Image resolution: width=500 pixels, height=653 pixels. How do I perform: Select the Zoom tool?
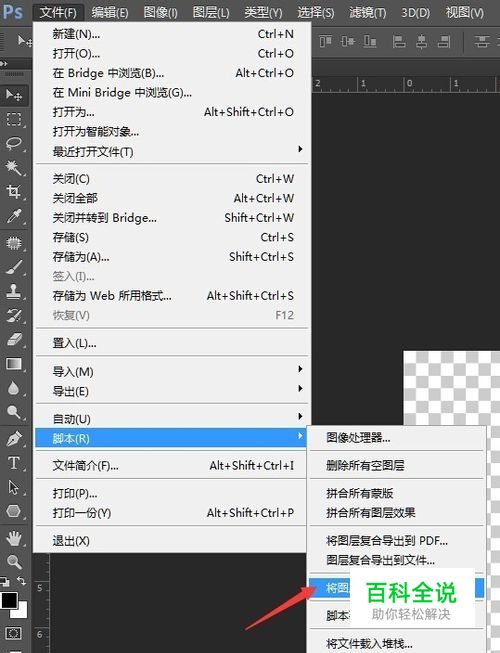pyautogui.click(x=14, y=562)
